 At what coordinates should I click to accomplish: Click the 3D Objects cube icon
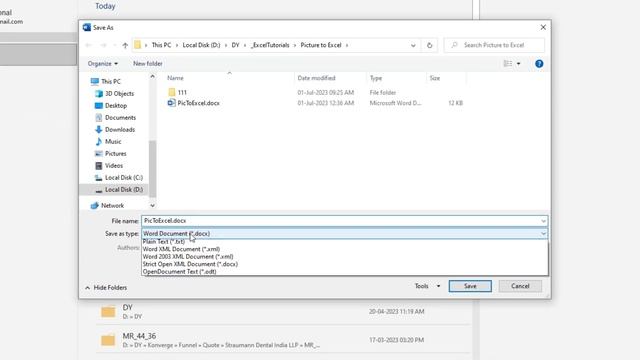pos(98,93)
